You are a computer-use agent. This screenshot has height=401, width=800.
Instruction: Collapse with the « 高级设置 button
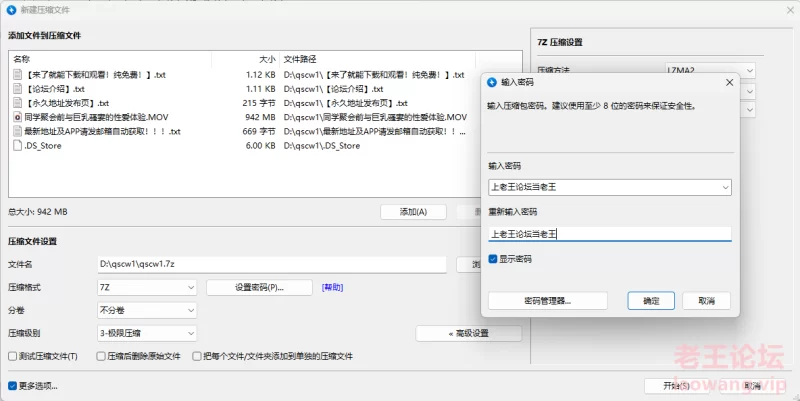pos(468,333)
